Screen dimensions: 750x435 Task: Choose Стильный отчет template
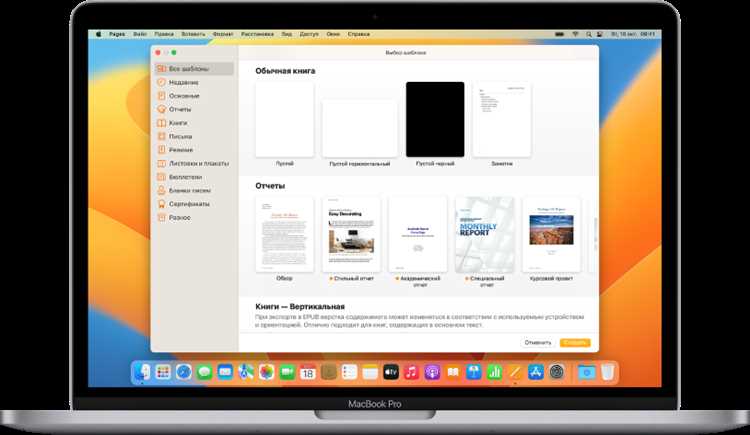pyautogui.click(x=352, y=234)
